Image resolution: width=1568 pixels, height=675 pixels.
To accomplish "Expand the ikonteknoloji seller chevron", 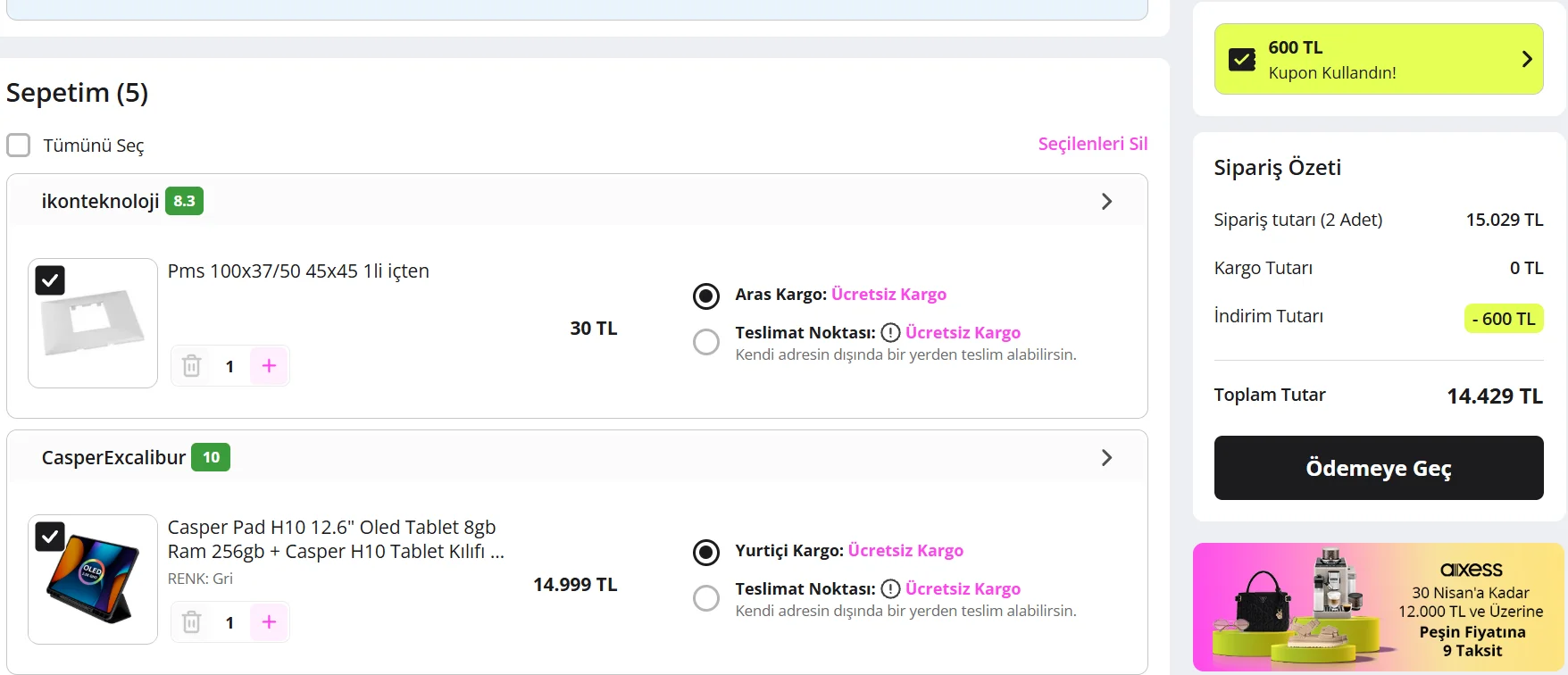I will (x=1106, y=202).
